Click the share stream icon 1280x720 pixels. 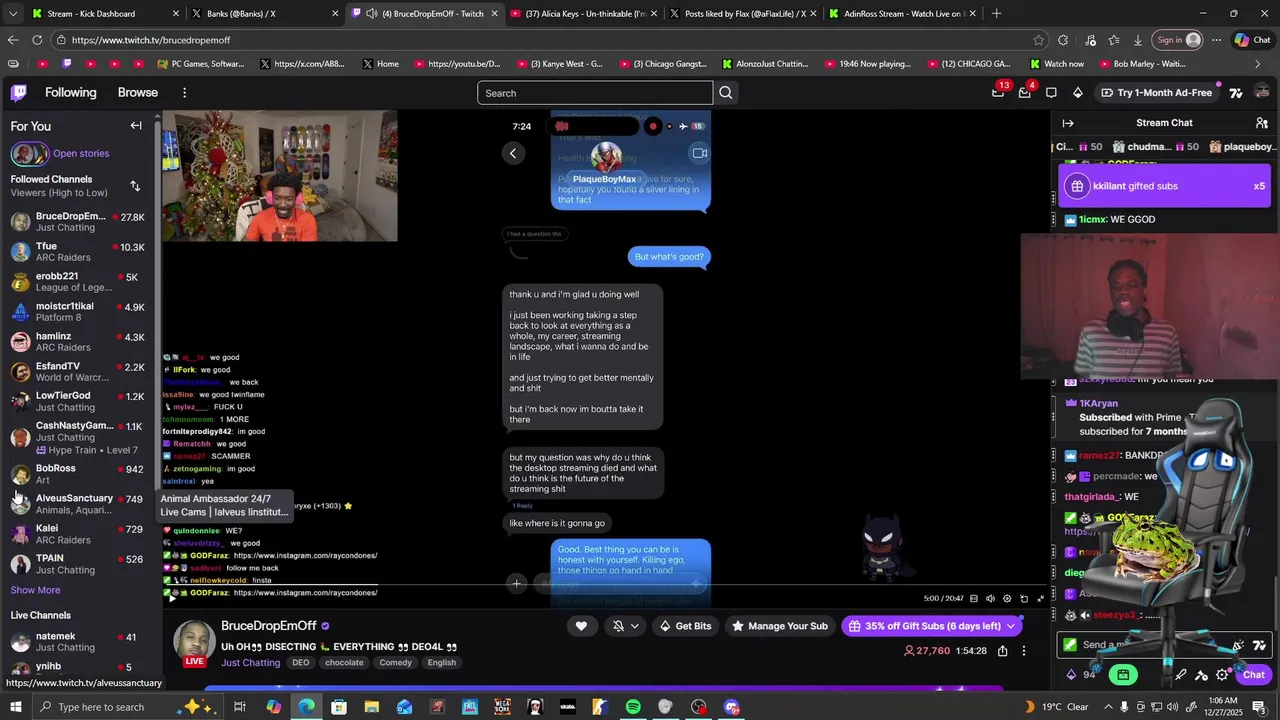pyautogui.click(x=1002, y=651)
